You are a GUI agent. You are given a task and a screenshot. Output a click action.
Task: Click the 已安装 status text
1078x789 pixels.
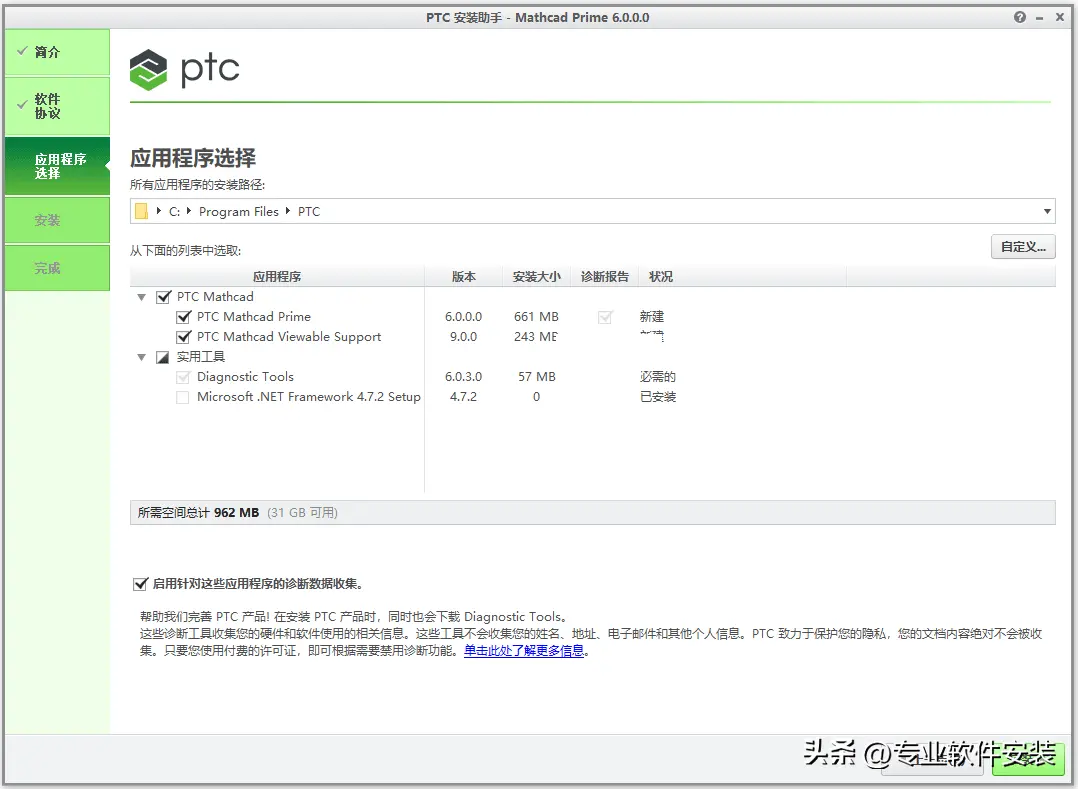[658, 397]
